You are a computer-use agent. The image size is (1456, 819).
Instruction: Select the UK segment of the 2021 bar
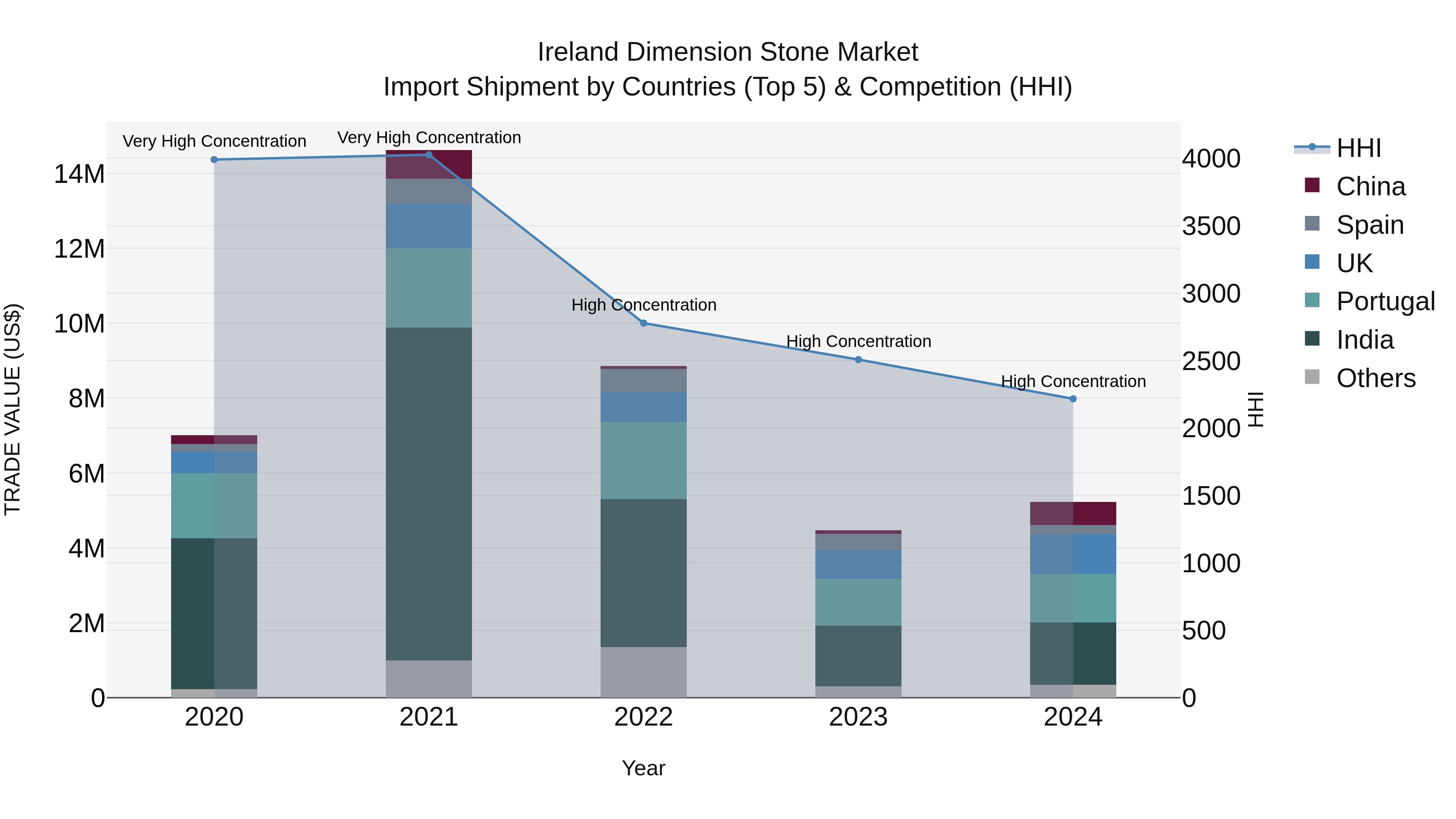[x=428, y=226]
